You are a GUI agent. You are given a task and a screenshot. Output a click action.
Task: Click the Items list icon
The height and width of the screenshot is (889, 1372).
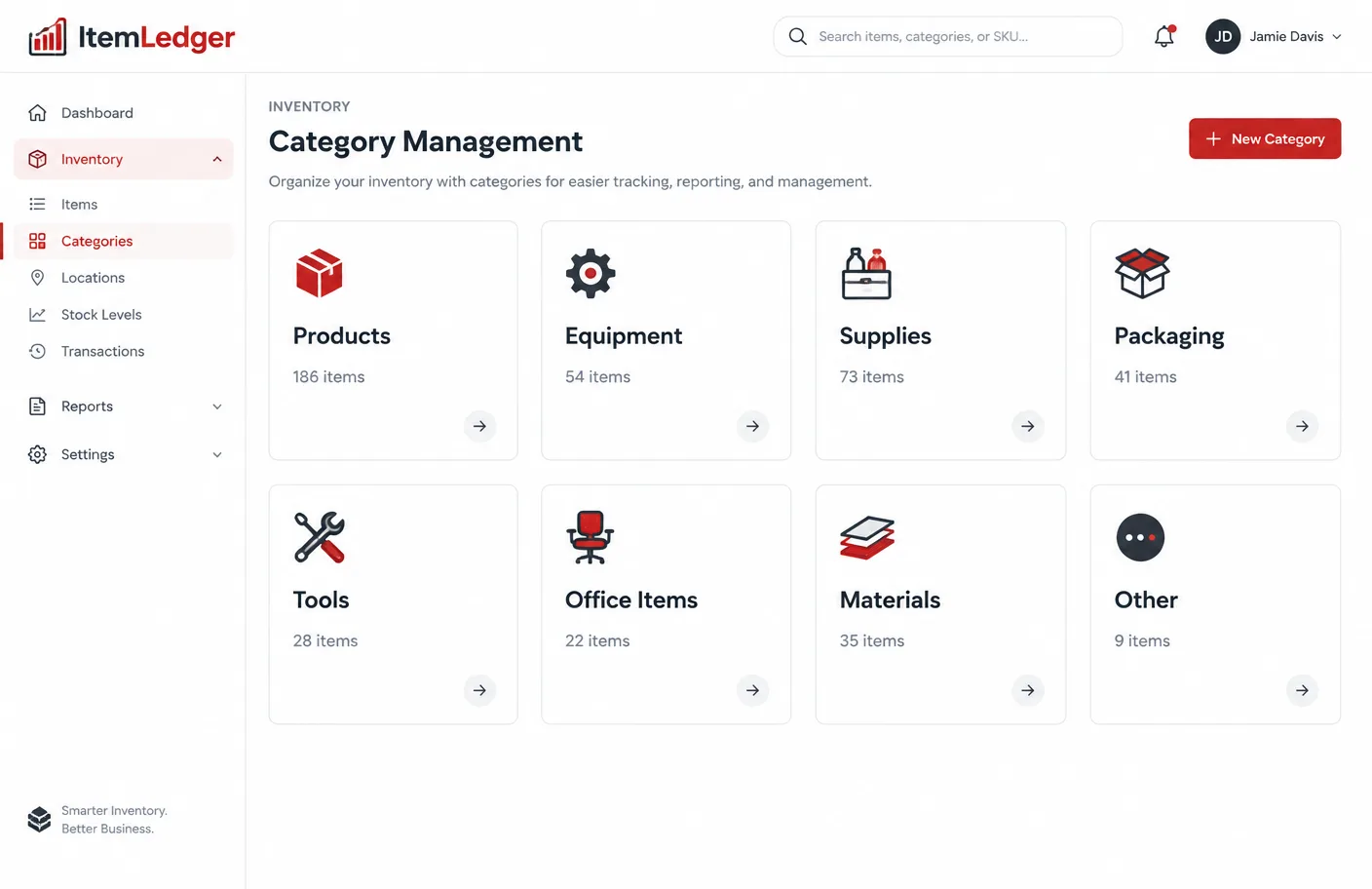point(37,204)
